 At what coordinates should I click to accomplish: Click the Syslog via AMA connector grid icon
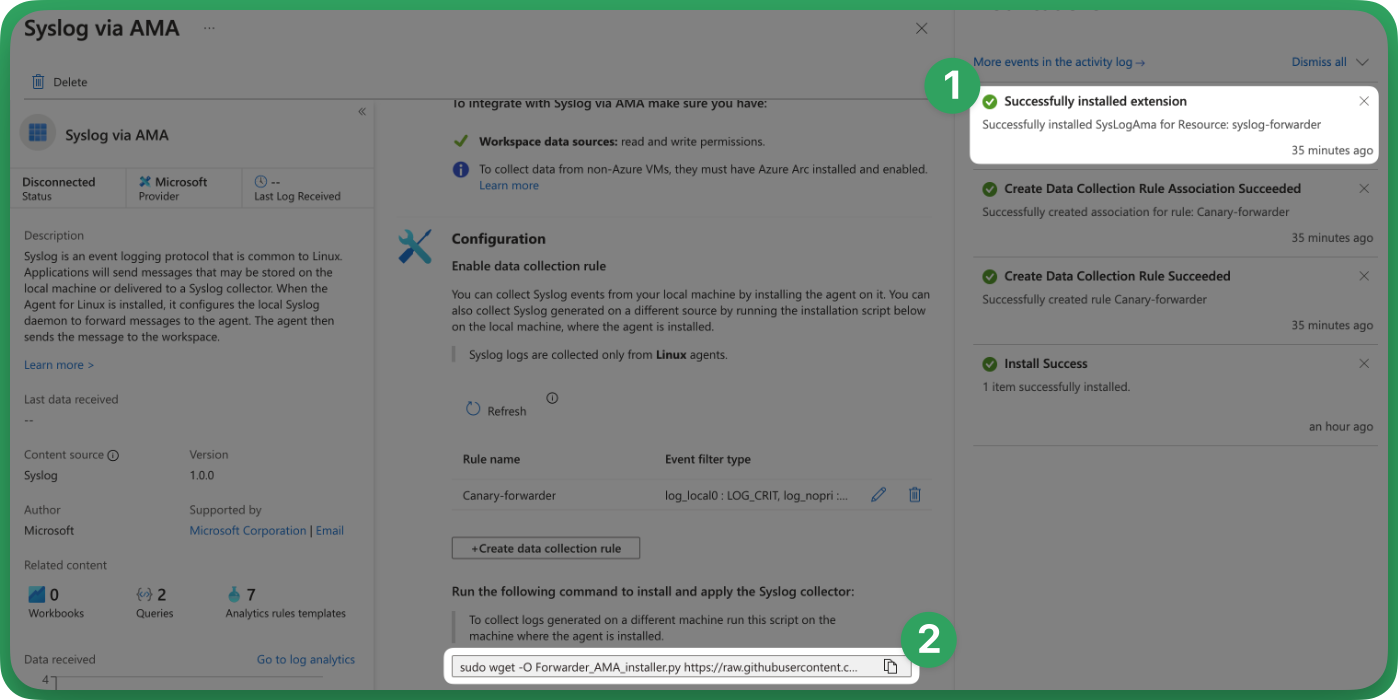(x=38, y=133)
